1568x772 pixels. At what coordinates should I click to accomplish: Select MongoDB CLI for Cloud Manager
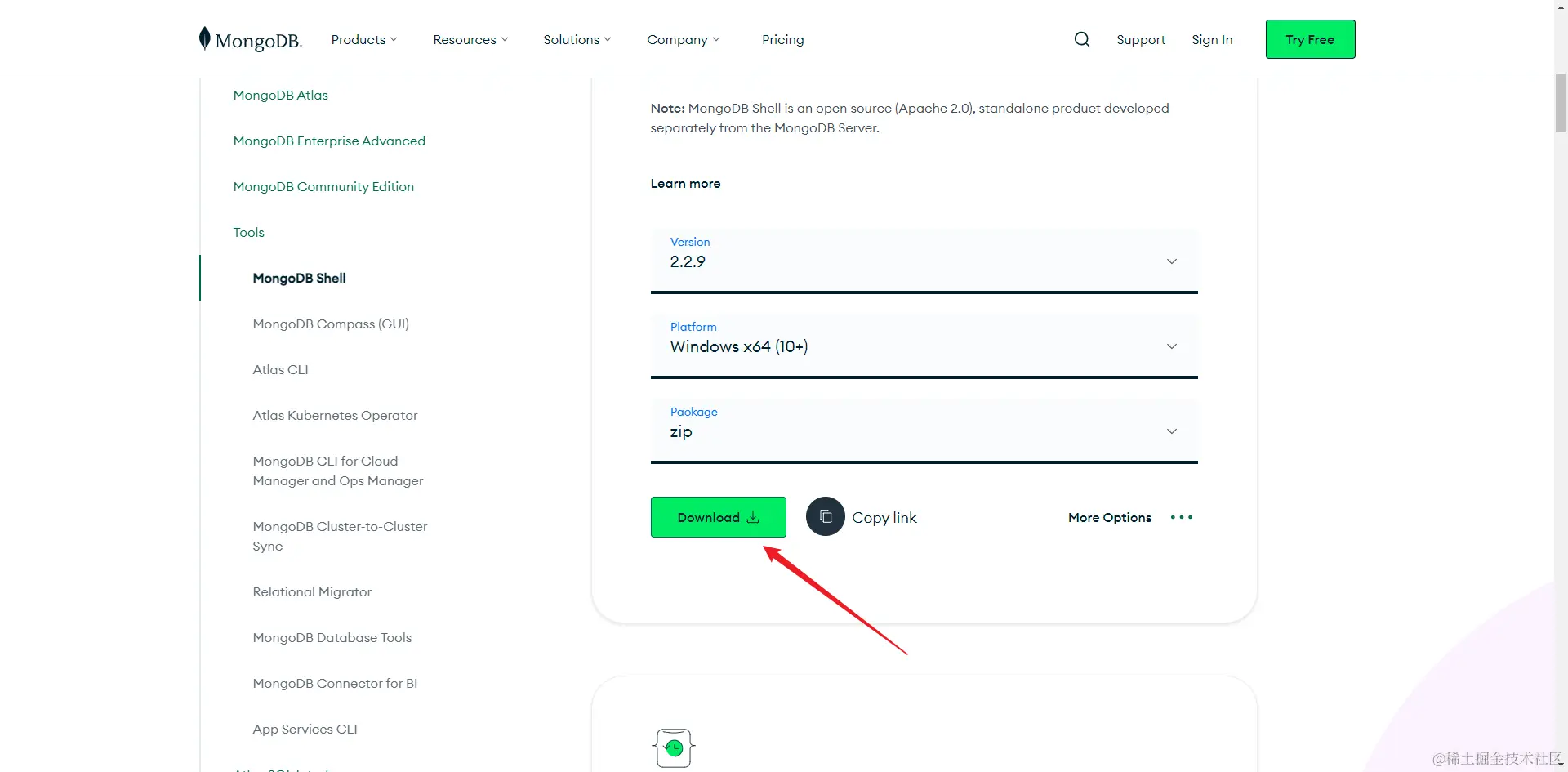[338, 471]
